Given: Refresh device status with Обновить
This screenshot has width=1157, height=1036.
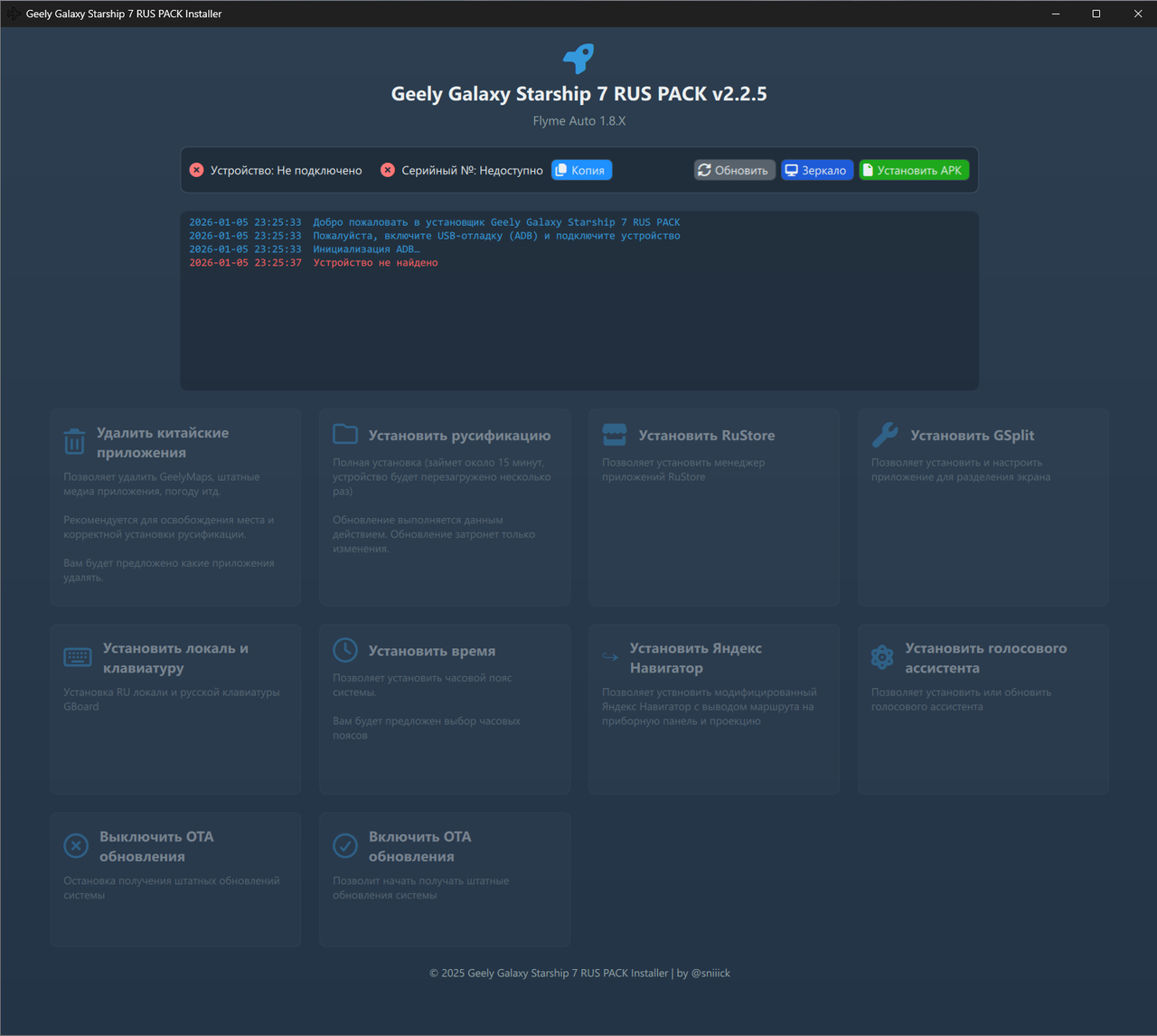Looking at the screenshot, I should point(734,170).
